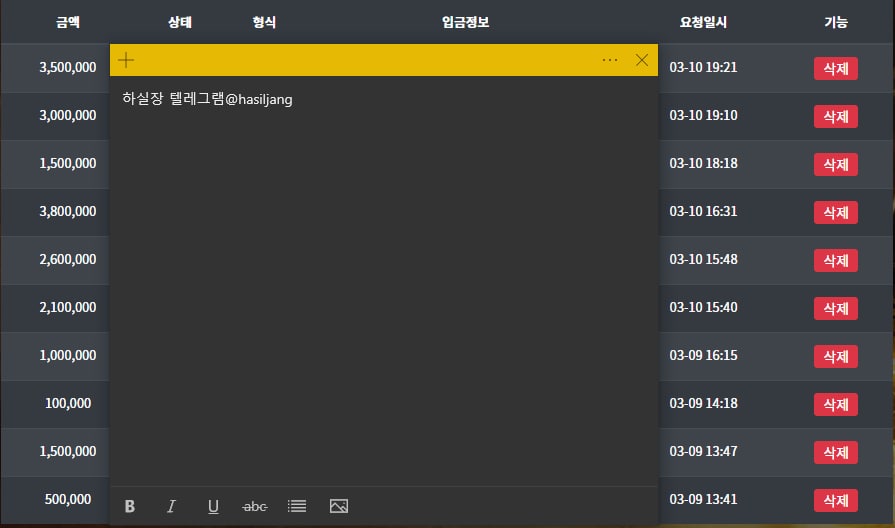Delete the 03-10 15:40 request row
The image size is (895, 528).
point(836,308)
